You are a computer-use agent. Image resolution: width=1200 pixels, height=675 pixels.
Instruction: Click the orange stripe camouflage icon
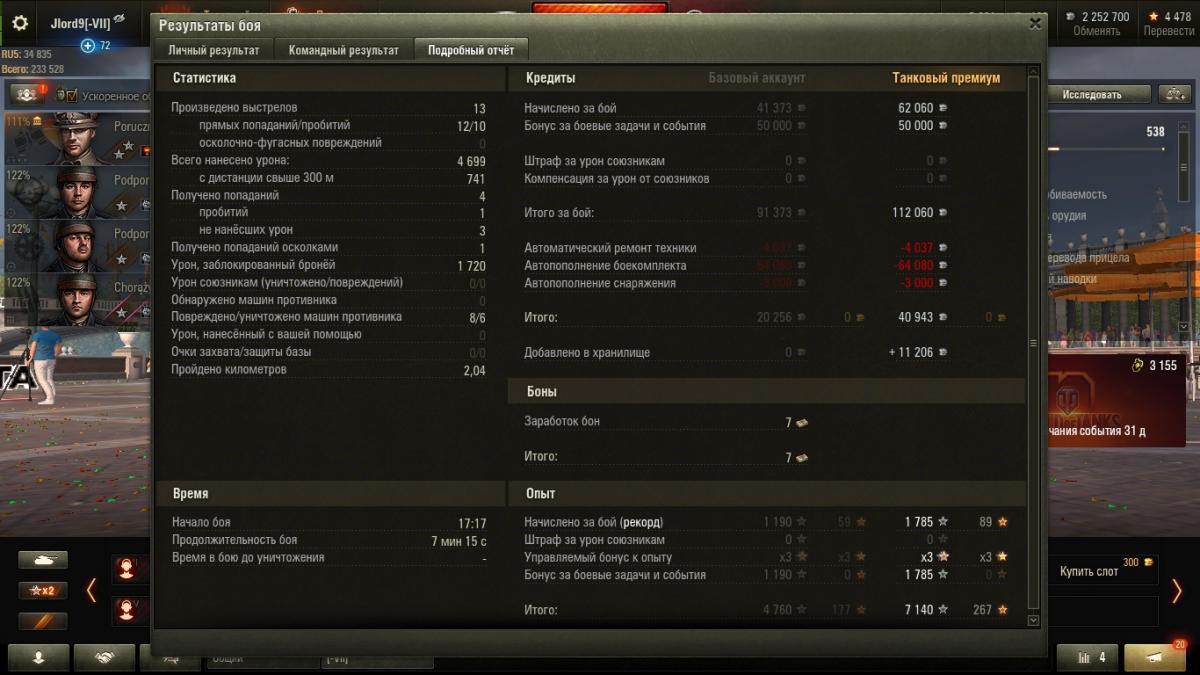coord(43,621)
